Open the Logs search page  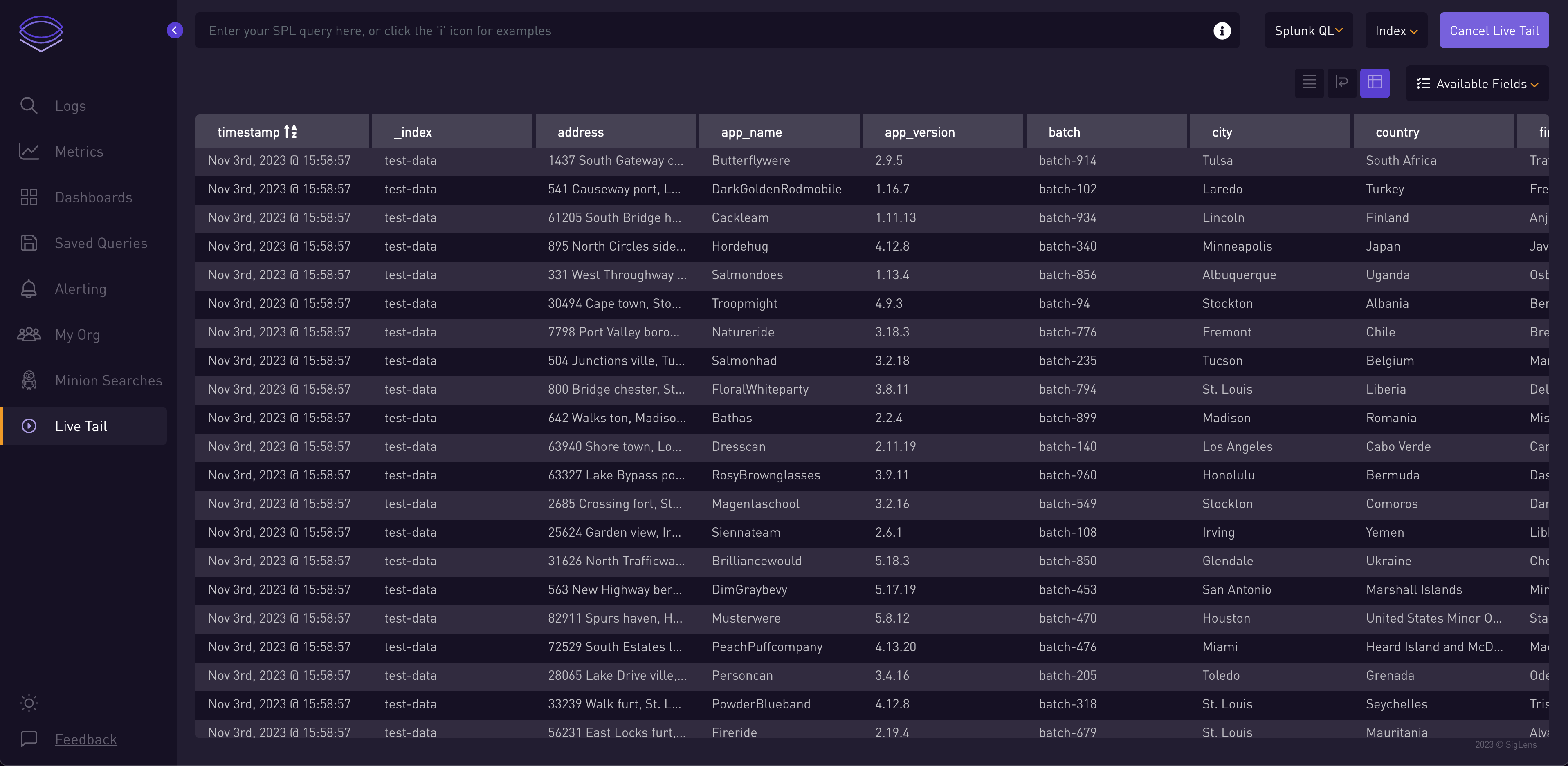(70, 106)
